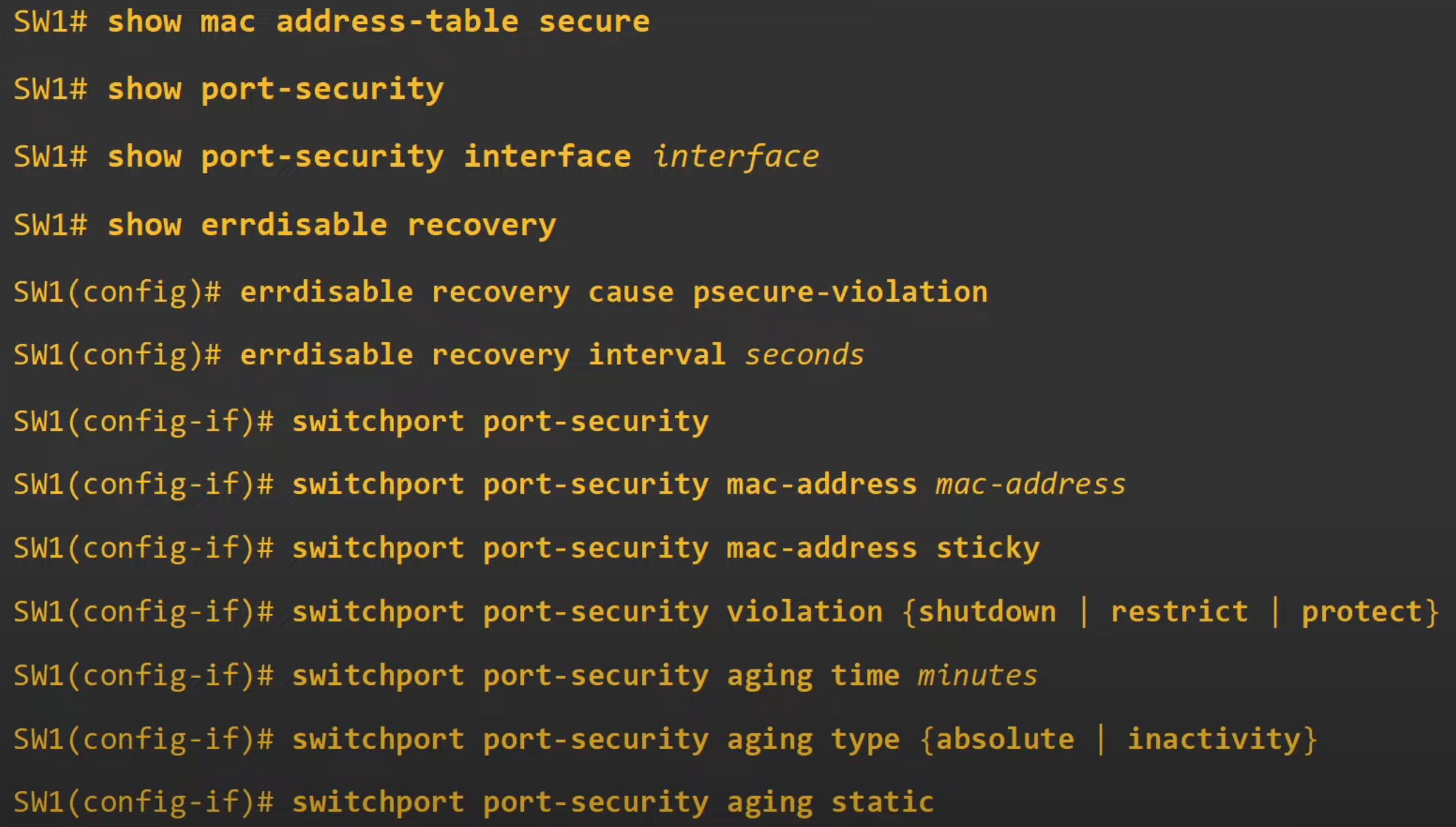The image size is (1456, 827).
Task: Click the 'violation' keyword
Action: [x=805, y=612]
